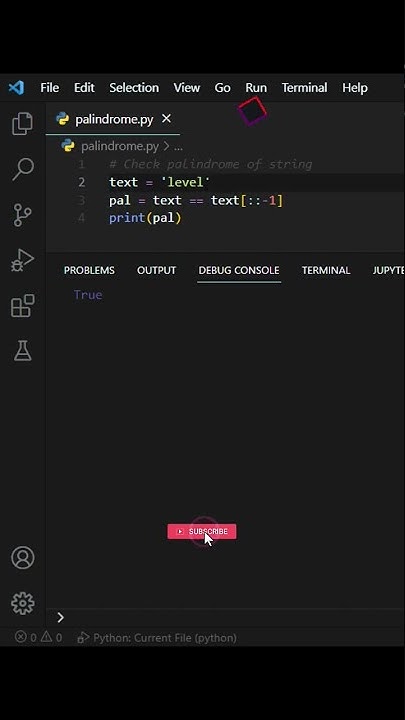Click the comment on line 1
This screenshot has height=720, width=405.
(x=211, y=164)
